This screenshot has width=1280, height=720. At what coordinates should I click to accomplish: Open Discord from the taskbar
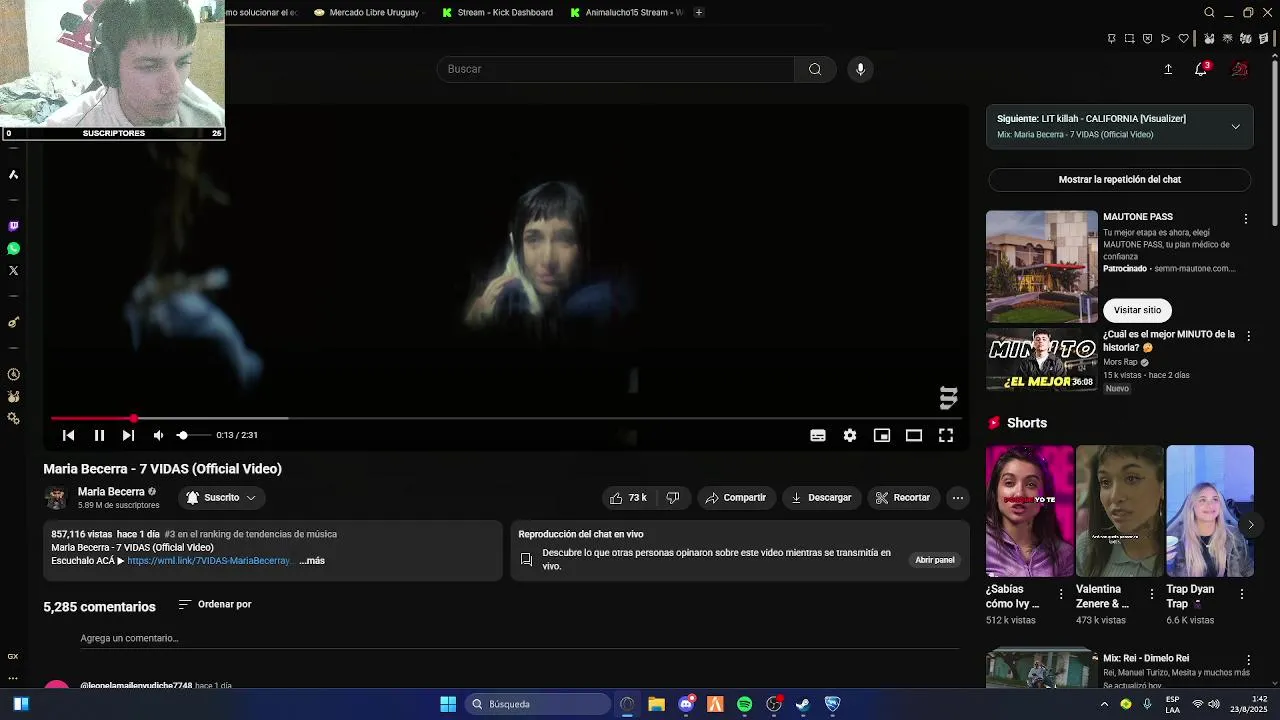pyautogui.click(x=686, y=704)
